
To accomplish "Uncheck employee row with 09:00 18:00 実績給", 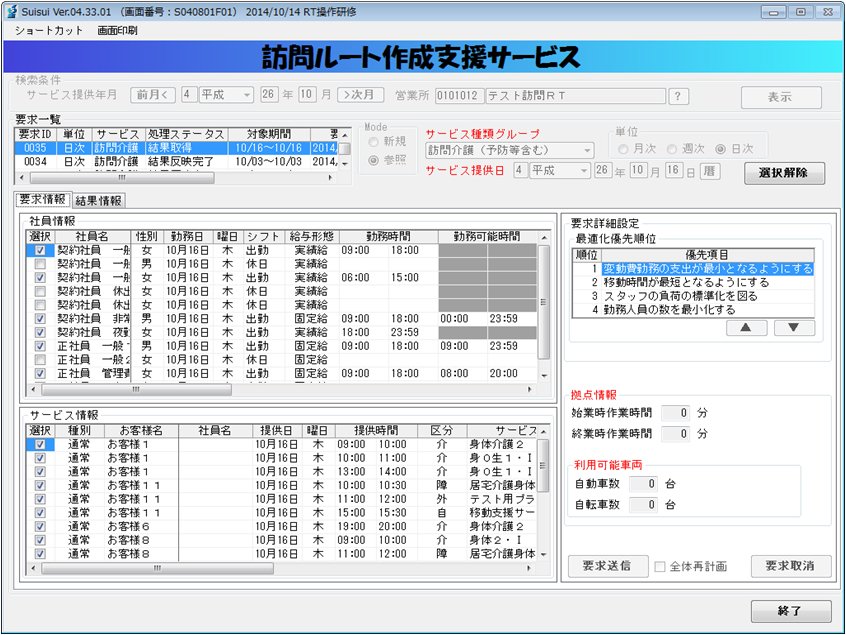I will point(40,250).
